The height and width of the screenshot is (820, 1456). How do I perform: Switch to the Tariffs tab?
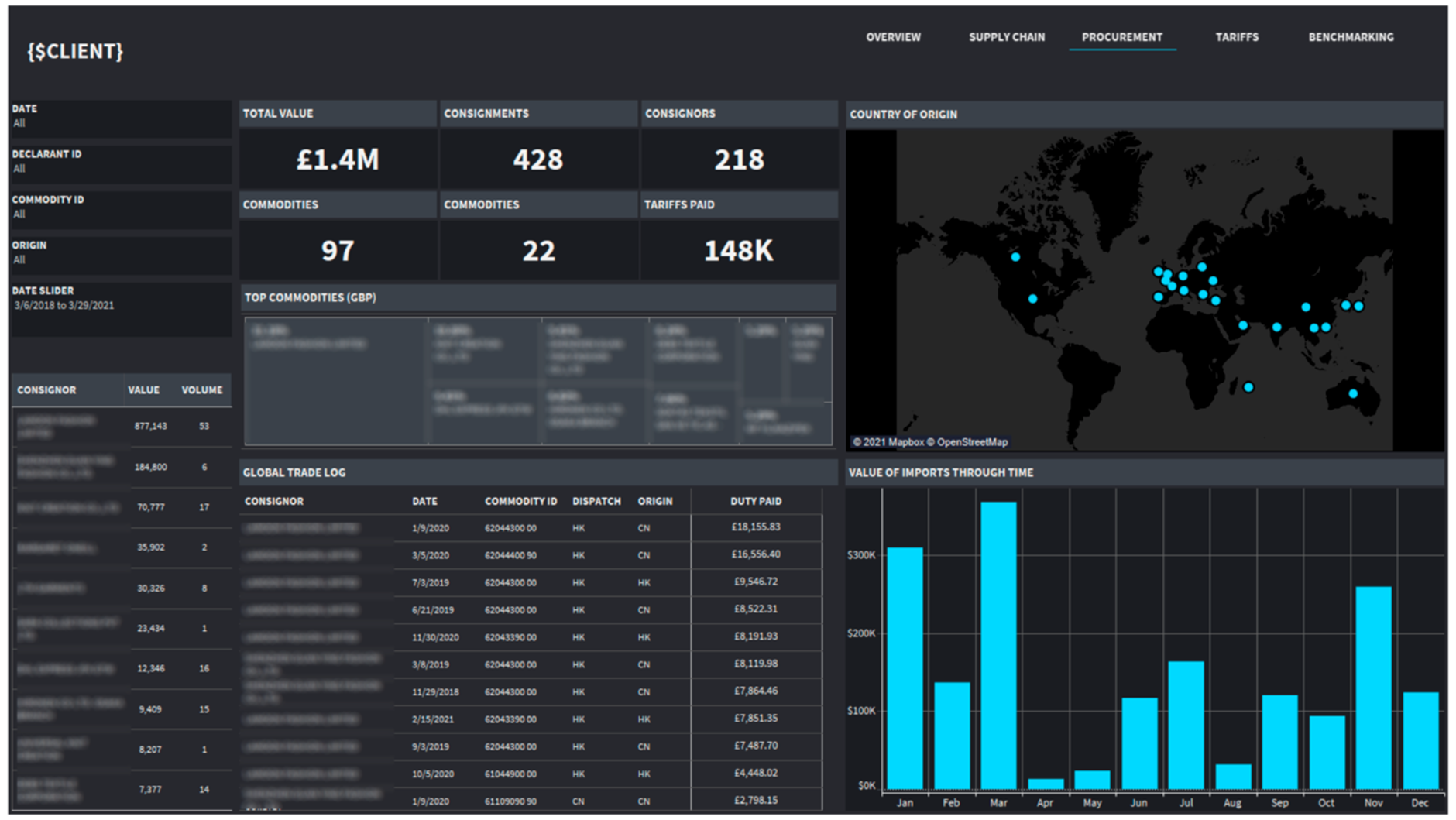[x=1237, y=36]
